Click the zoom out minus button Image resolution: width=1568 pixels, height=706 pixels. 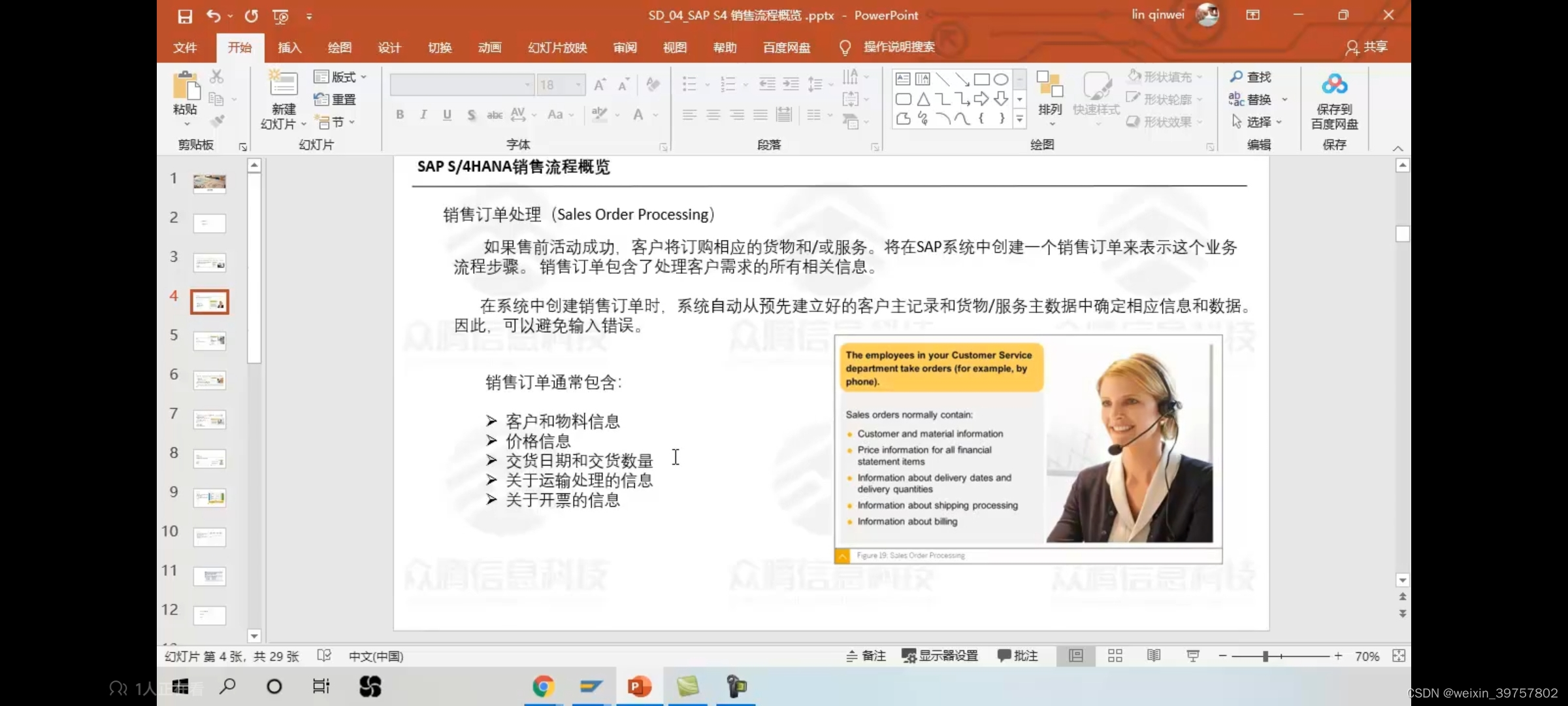(1222, 656)
